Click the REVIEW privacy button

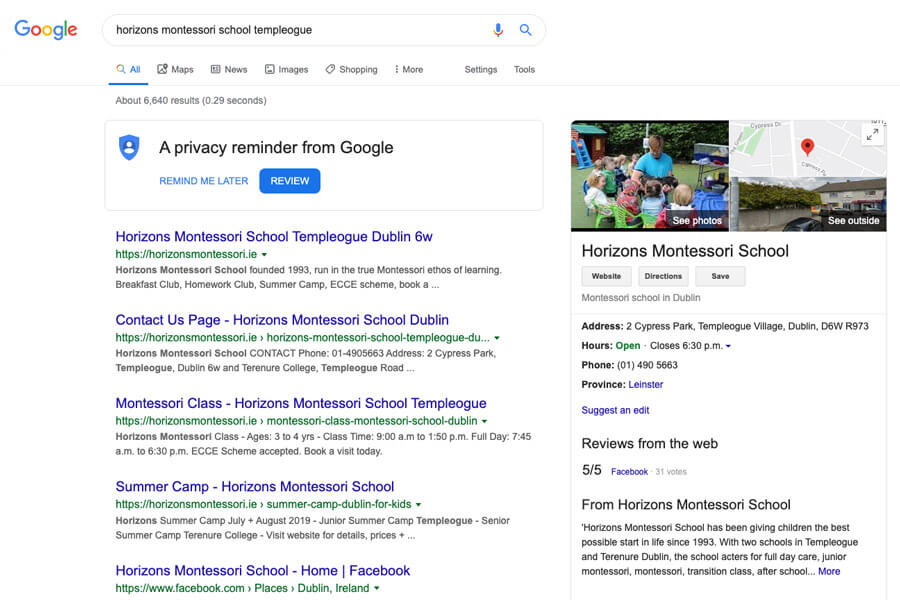pyautogui.click(x=290, y=181)
